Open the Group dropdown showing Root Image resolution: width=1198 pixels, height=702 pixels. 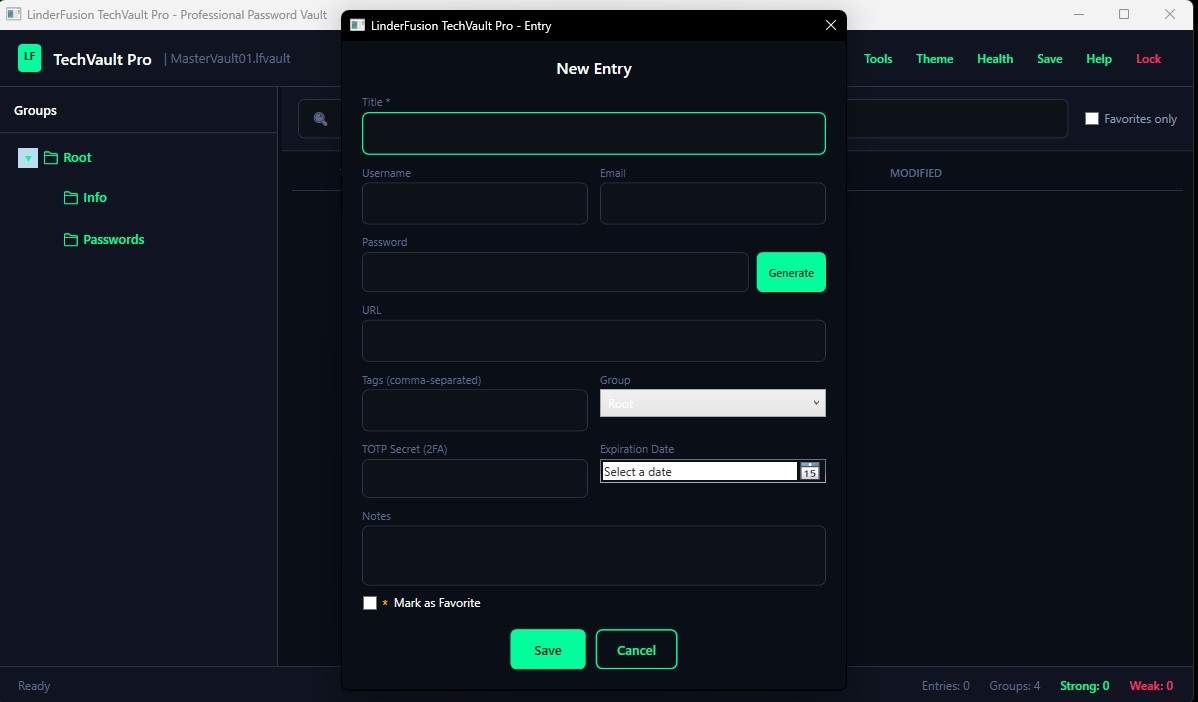coord(712,403)
